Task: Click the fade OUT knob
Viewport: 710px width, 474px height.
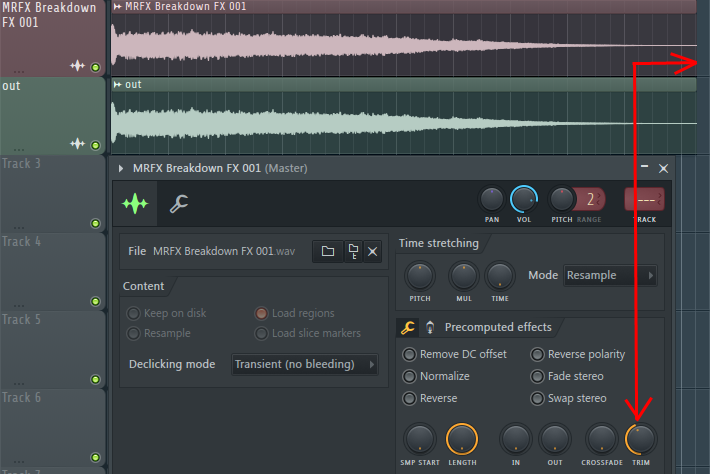Action: click(x=555, y=439)
